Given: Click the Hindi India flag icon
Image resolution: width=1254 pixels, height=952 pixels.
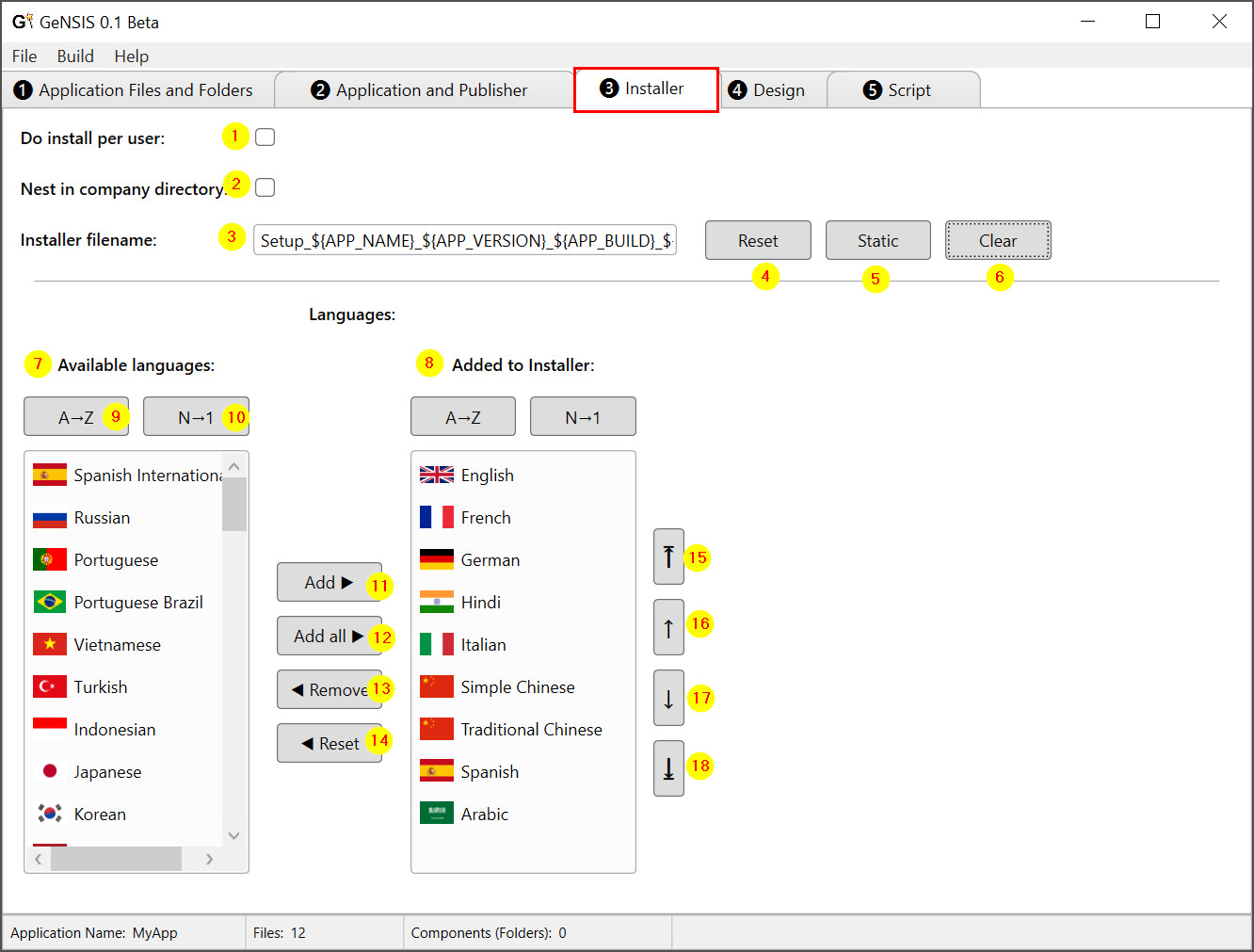Looking at the screenshot, I should click(437, 602).
